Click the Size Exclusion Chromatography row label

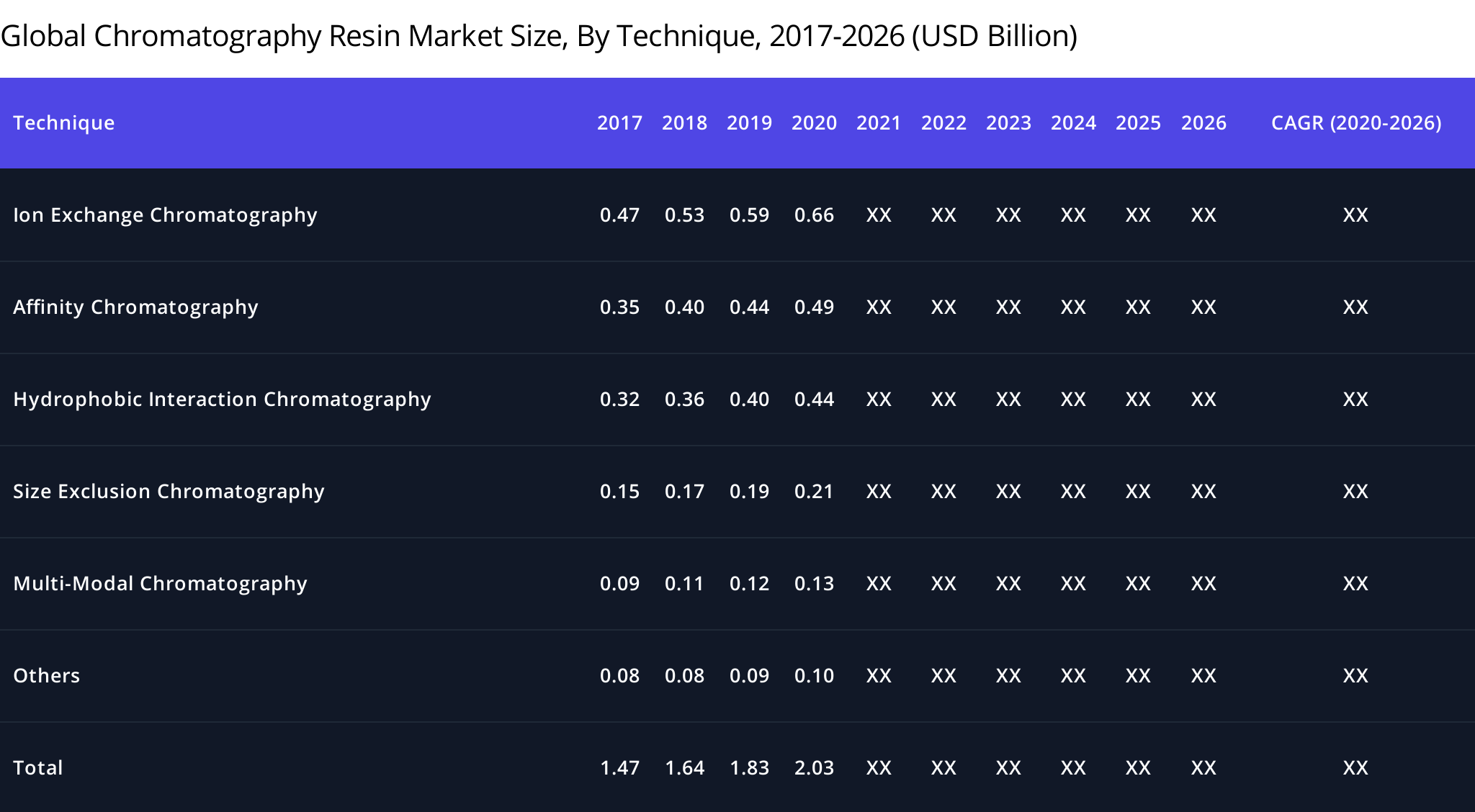169,492
